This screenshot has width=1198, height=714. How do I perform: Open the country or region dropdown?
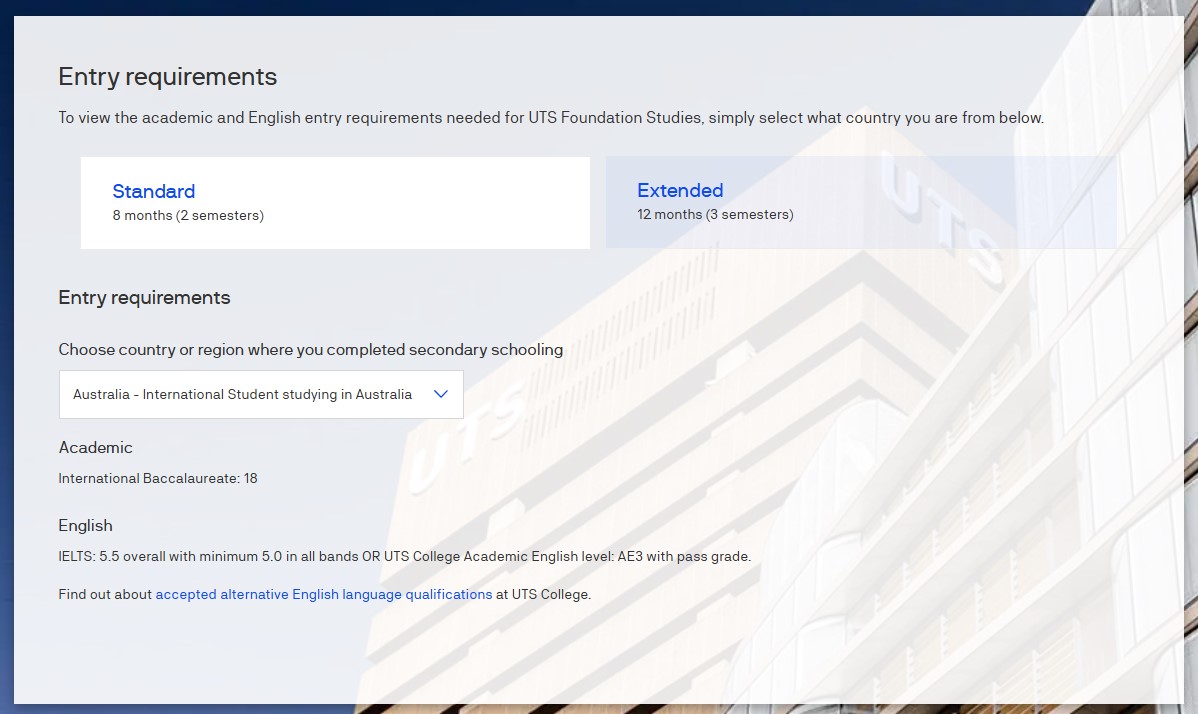(x=261, y=394)
